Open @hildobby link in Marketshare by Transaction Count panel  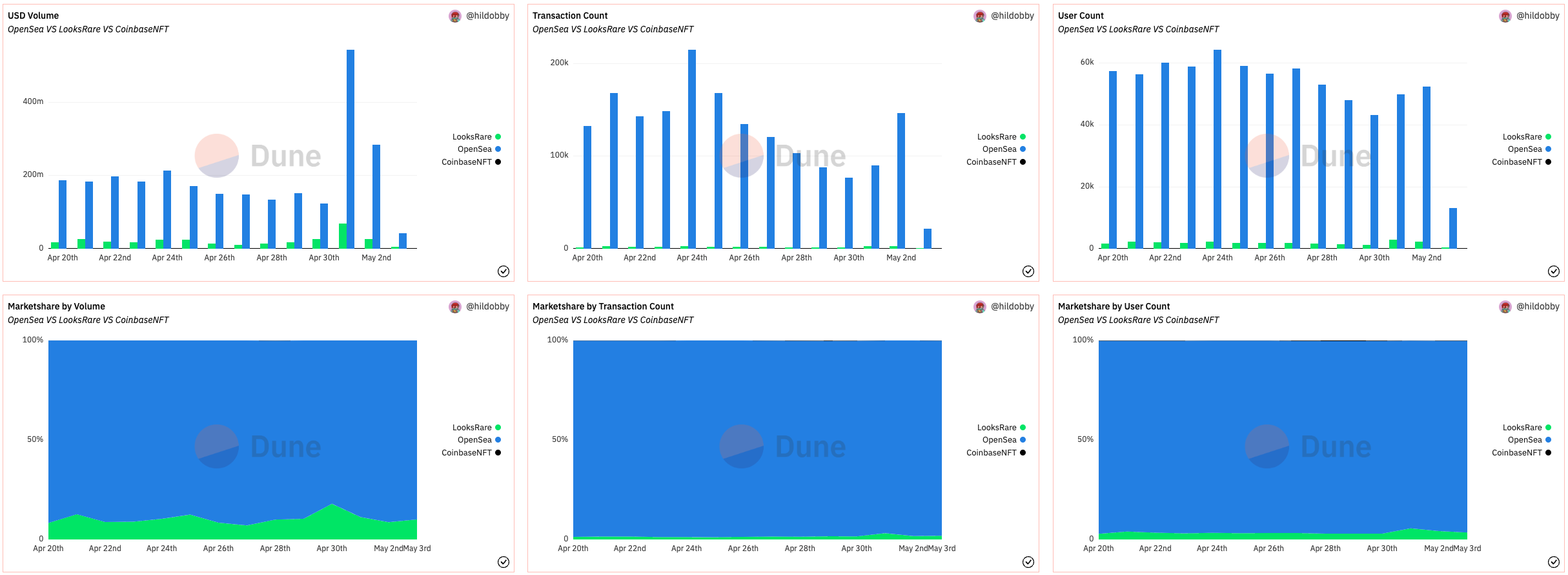1012,306
